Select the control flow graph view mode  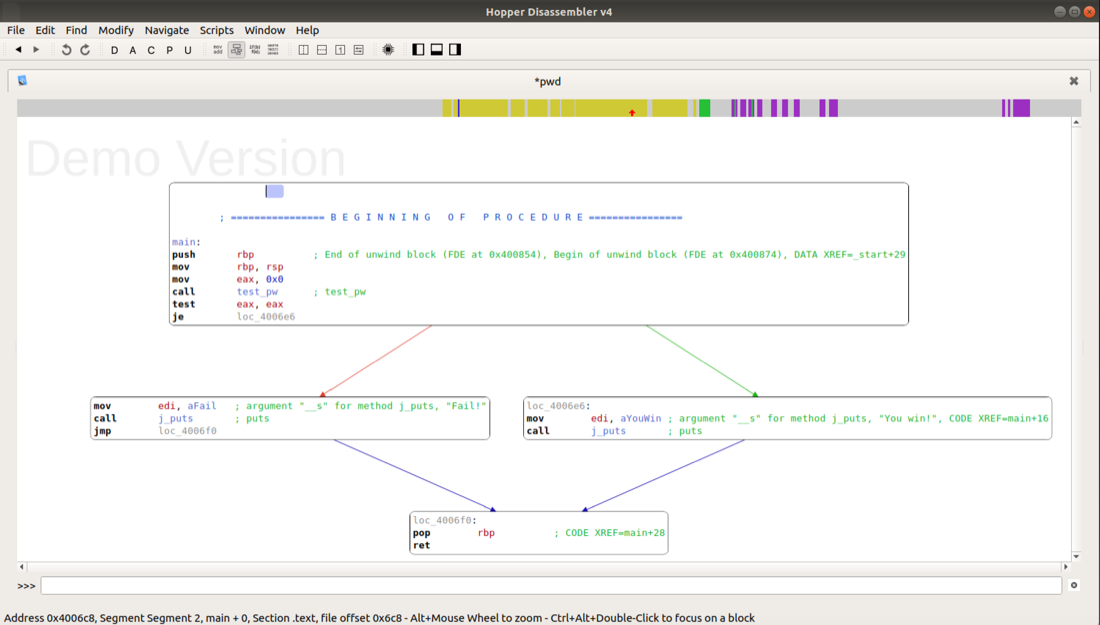236,50
